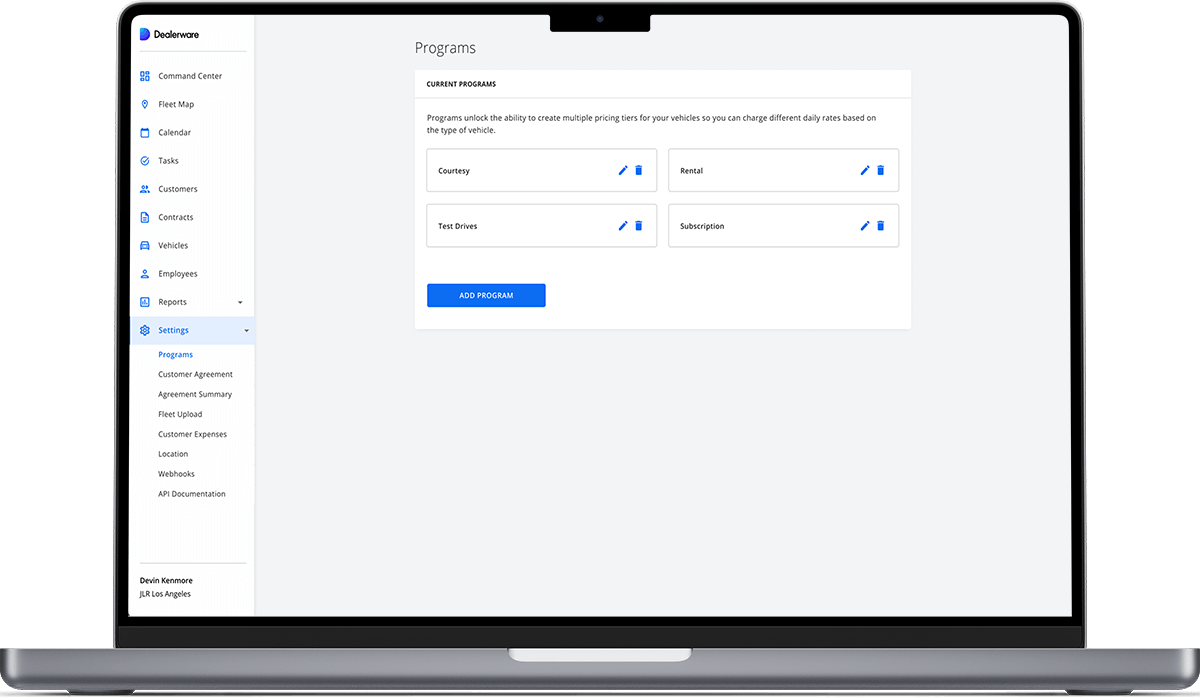
Task: Open the Calendar menu item
Action: [174, 132]
